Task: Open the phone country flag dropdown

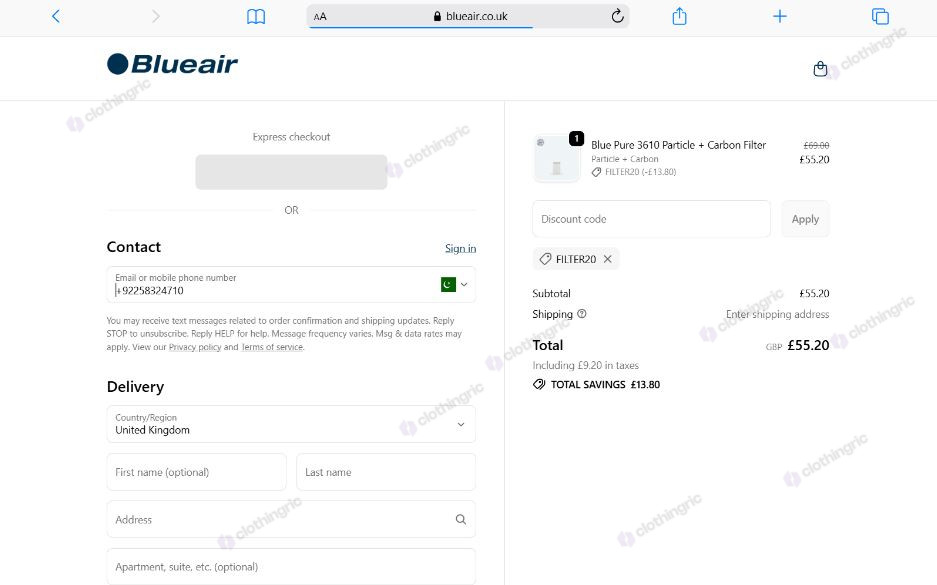Action: click(454, 284)
